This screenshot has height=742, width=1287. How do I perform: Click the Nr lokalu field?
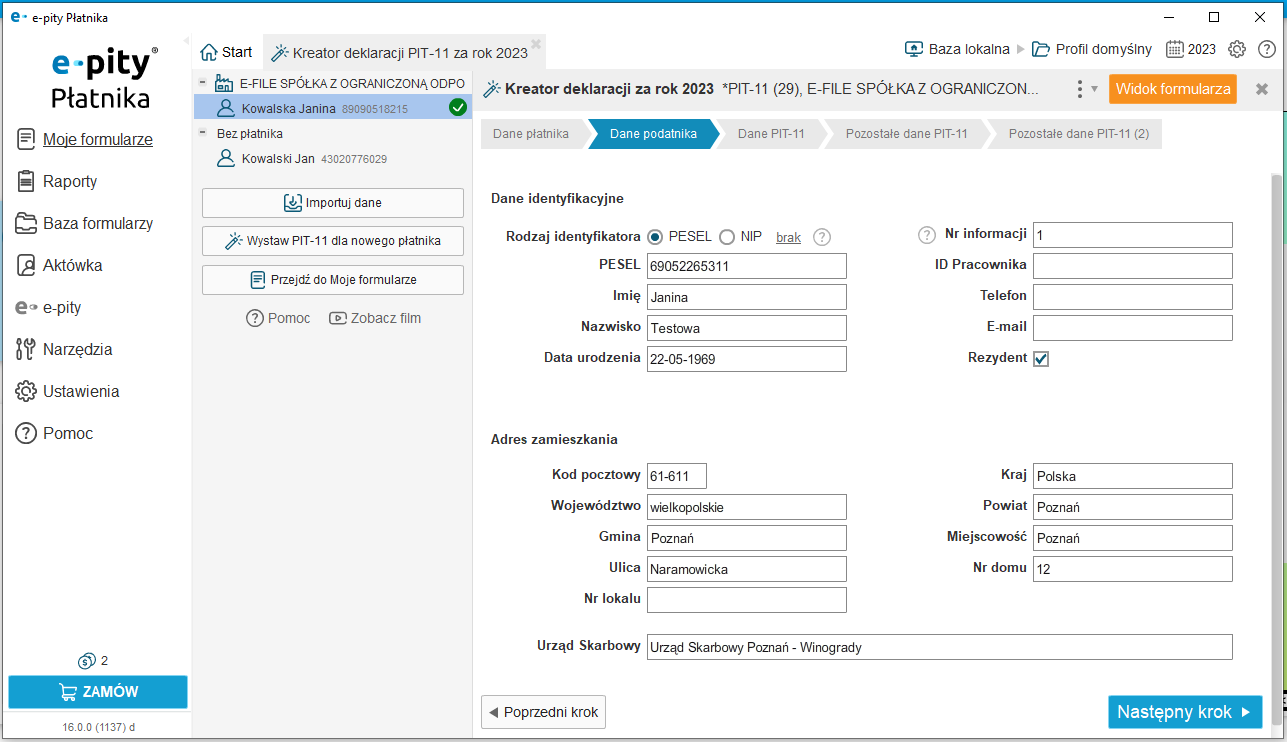tap(746, 600)
